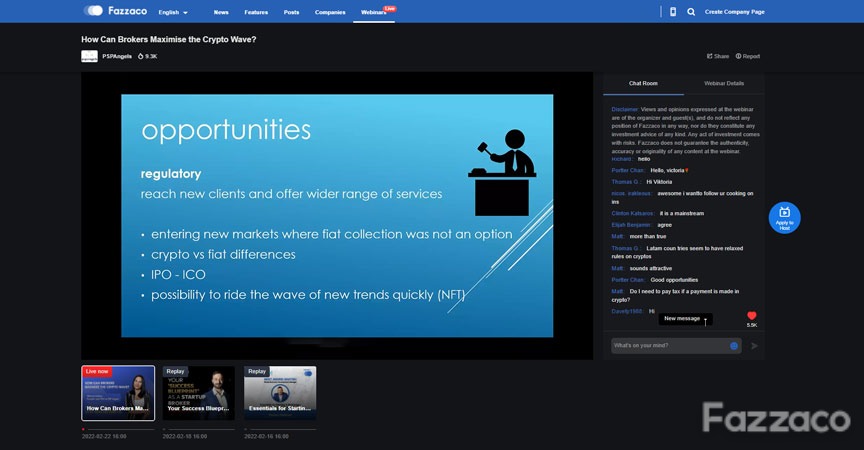The width and height of the screenshot is (864, 450).
Task: Click the 2022-02-16 16:00 date label
Action: click(266, 436)
